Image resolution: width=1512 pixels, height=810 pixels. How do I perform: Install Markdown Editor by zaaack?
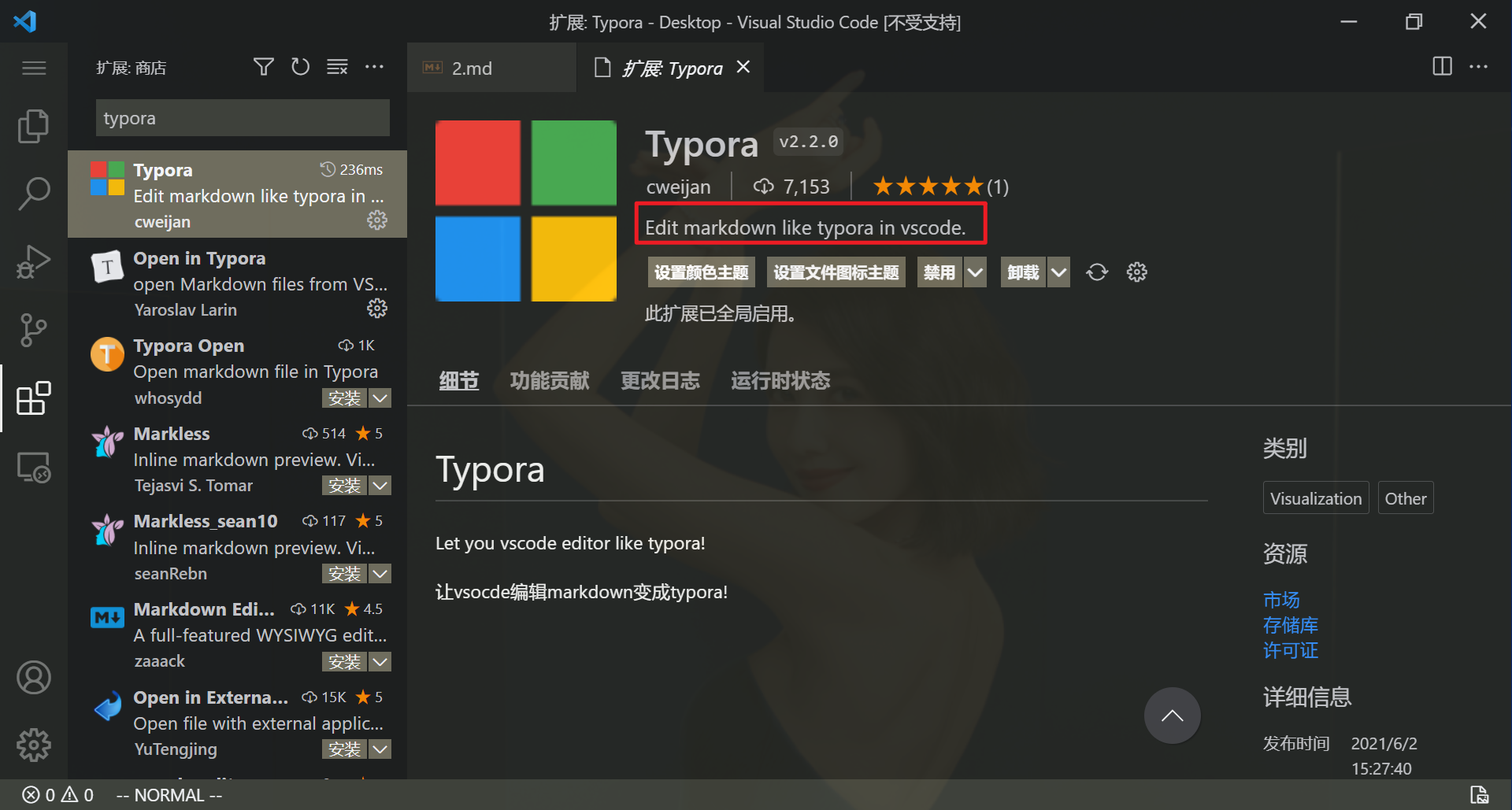344,662
